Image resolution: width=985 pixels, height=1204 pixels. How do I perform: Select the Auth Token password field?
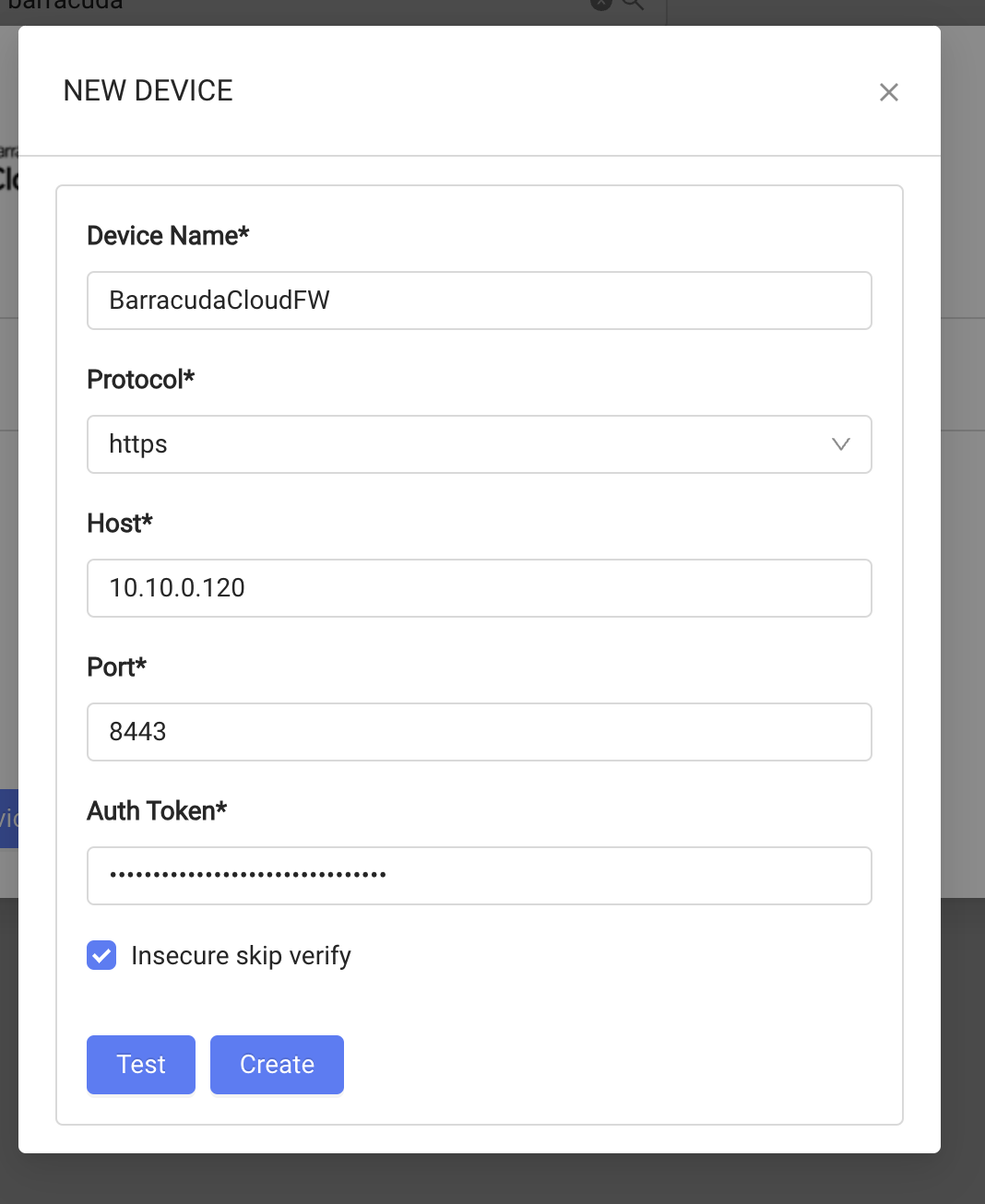pyautogui.click(x=480, y=876)
